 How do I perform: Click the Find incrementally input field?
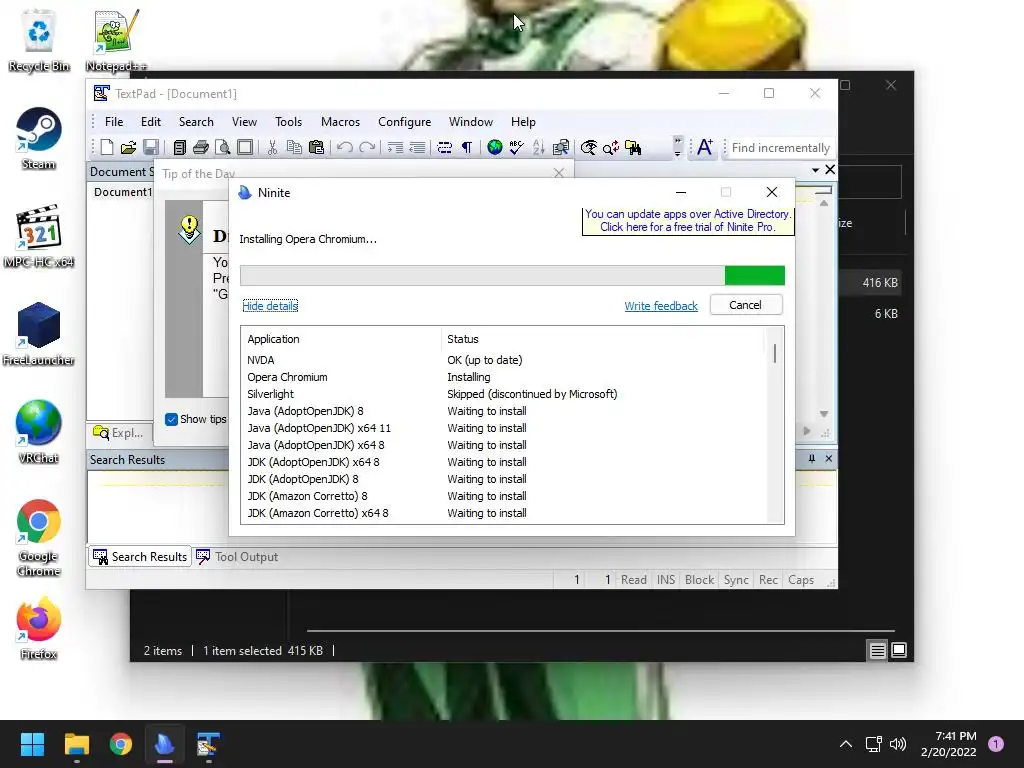pyautogui.click(x=780, y=148)
